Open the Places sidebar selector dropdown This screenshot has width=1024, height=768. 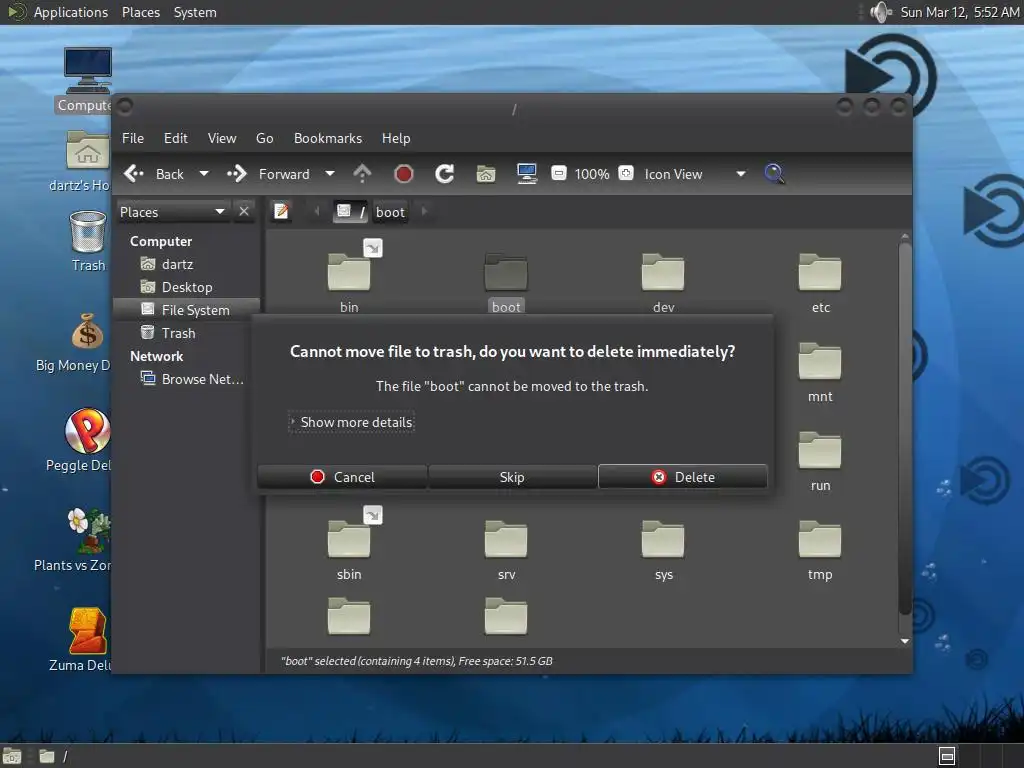[173, 212]
